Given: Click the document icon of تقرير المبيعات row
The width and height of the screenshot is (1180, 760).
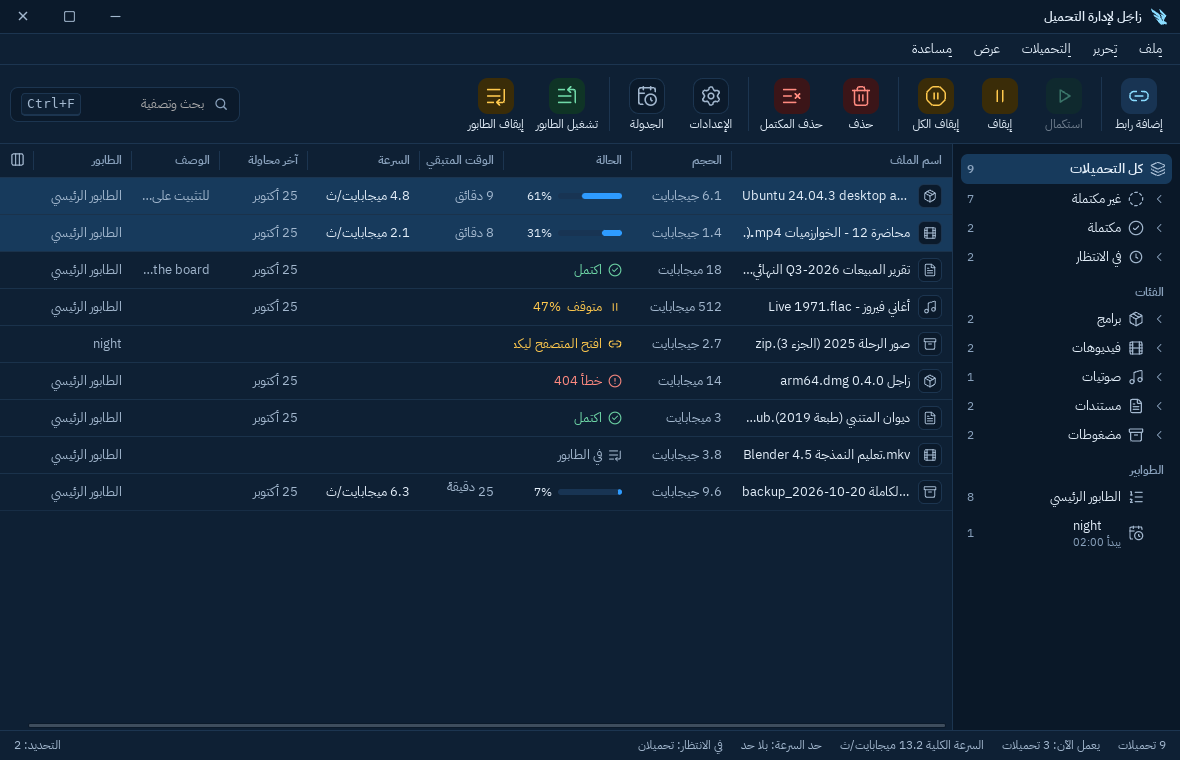Looking at the screenshot, I should point(930,269).
